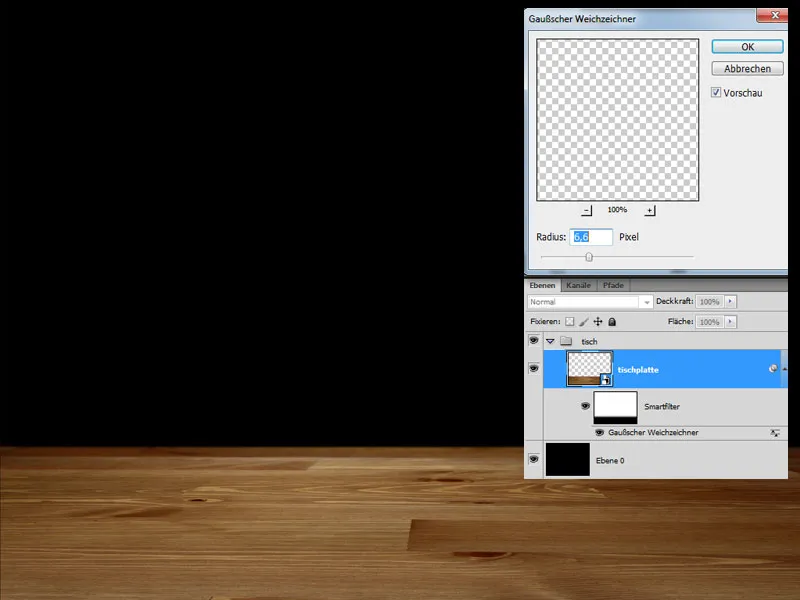Click Abbrechen to cancel the filter

[747, 68]
